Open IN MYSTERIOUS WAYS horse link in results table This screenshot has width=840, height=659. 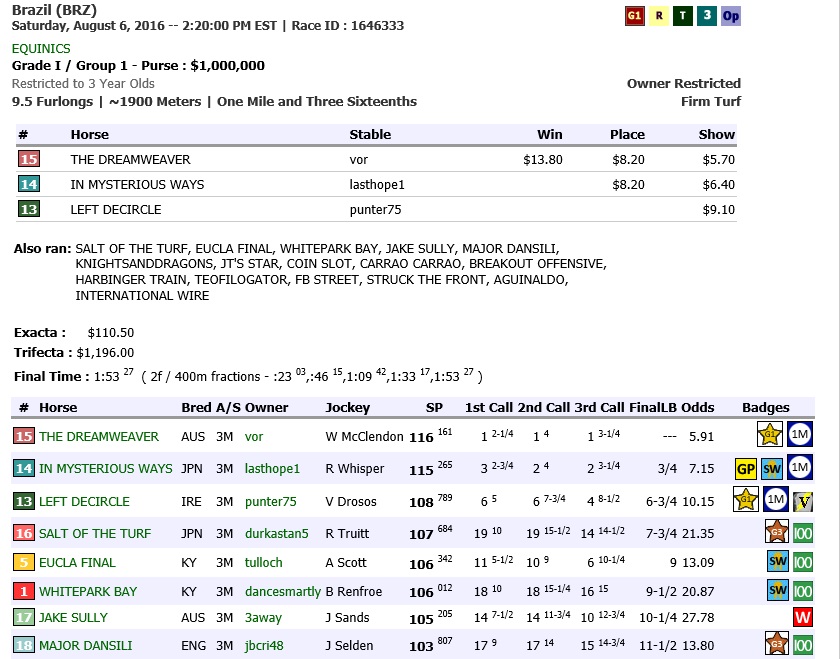106,469
